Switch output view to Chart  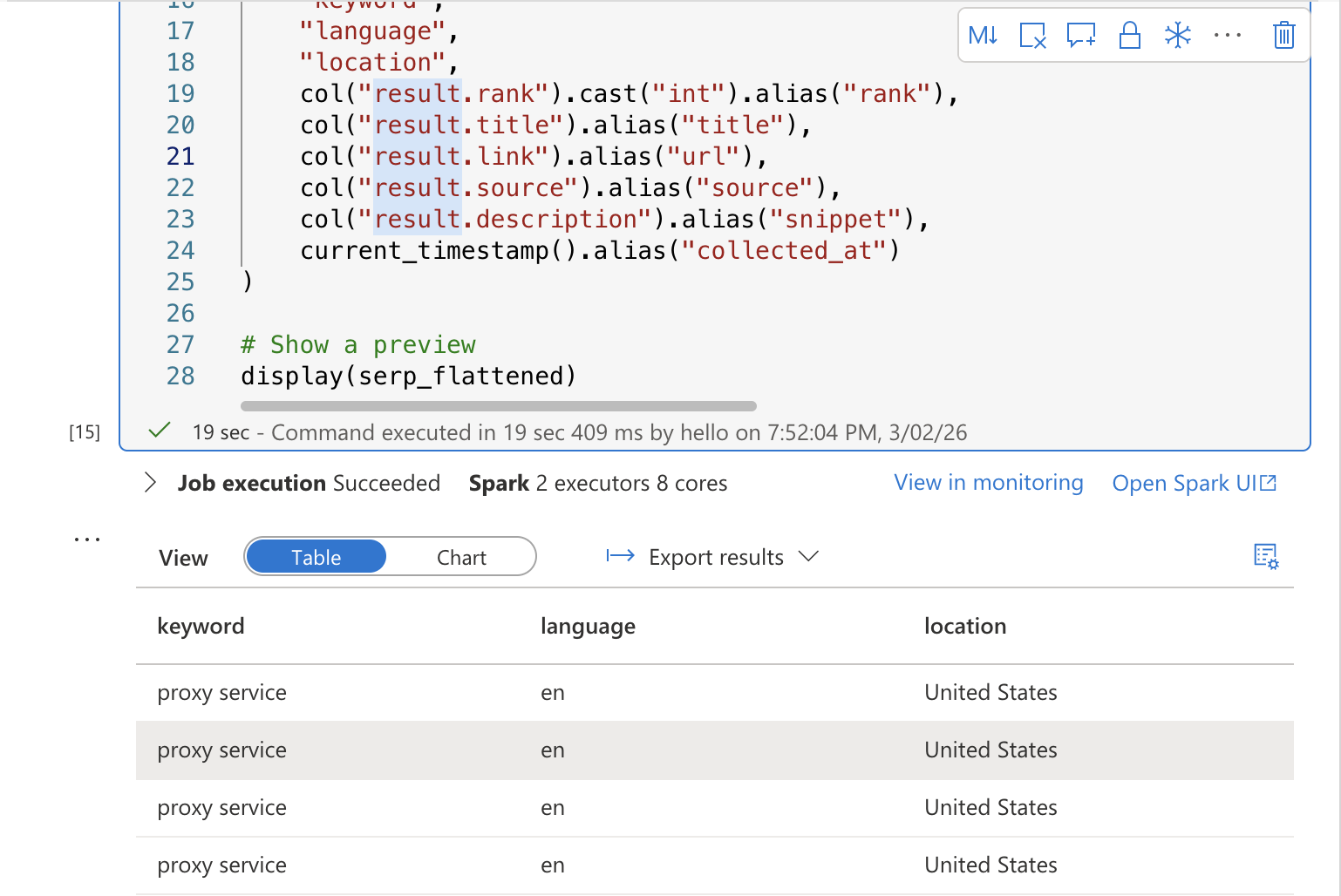461,557
